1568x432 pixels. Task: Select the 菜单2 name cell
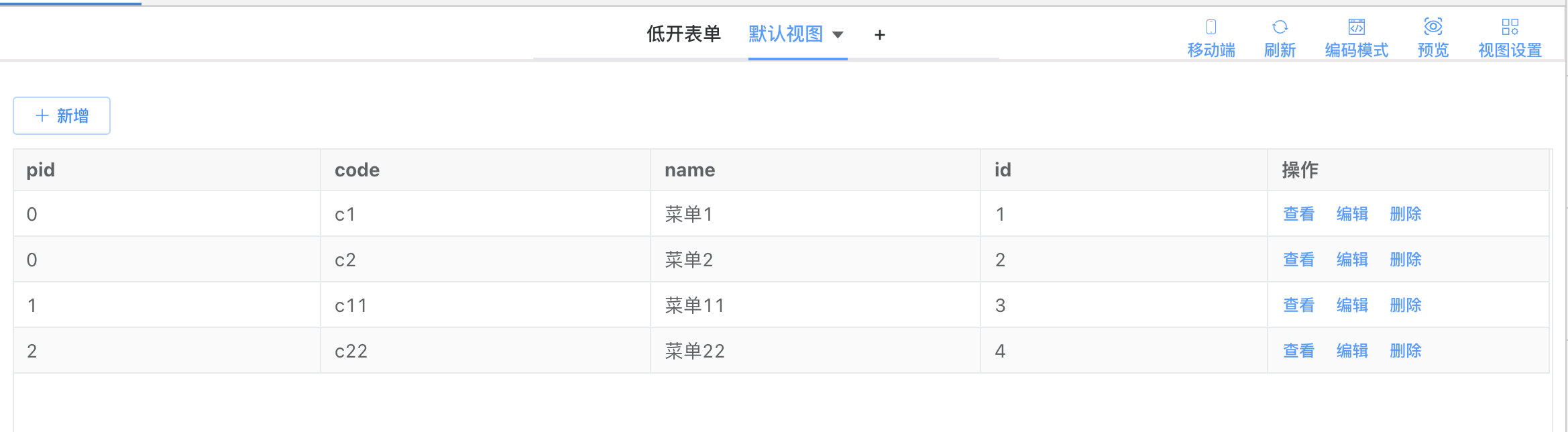click(689, 260)
